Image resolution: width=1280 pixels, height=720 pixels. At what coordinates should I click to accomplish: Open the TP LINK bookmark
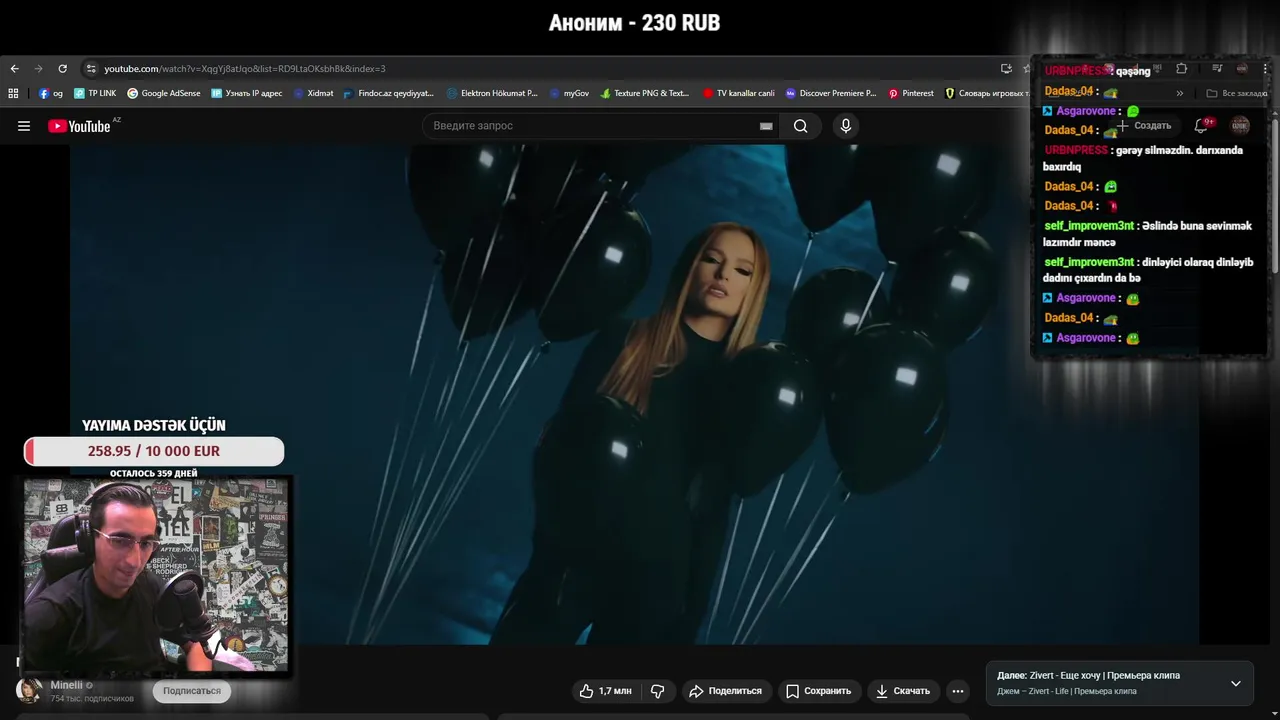point(95,93)
